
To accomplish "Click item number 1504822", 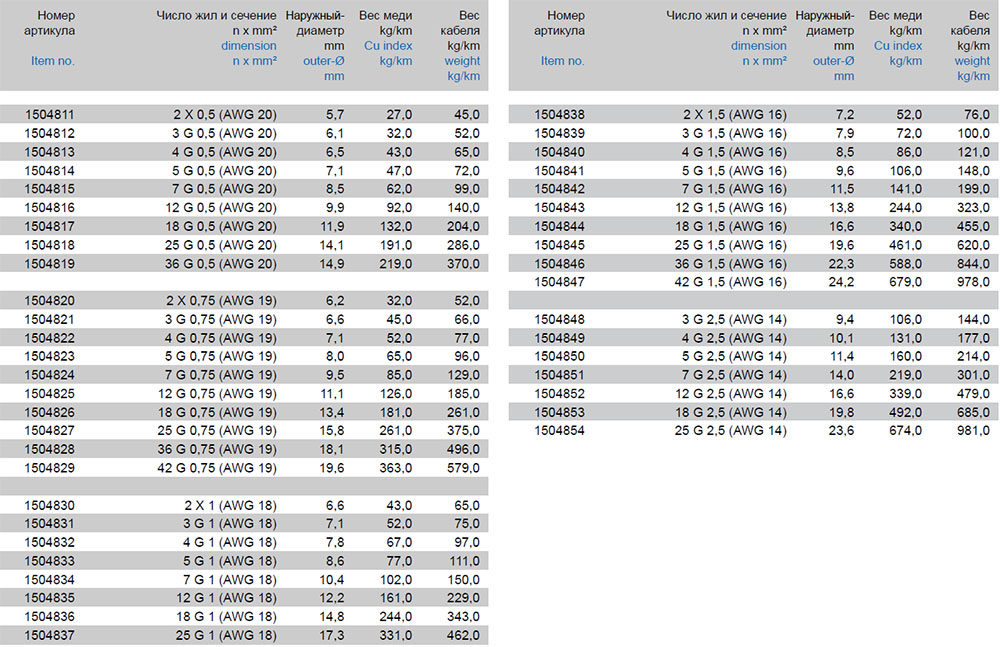I will click(49, 338).
